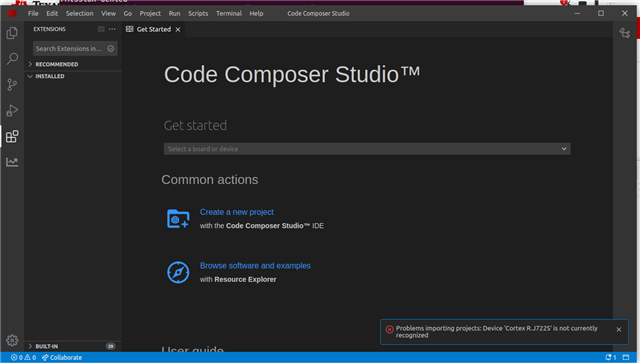Click the Search Extensions input field
640x363 pixels.
click(70, 49)
